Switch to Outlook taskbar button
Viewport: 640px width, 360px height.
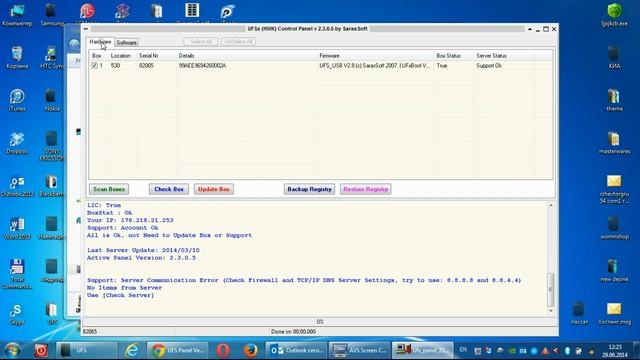click(297, 350)
